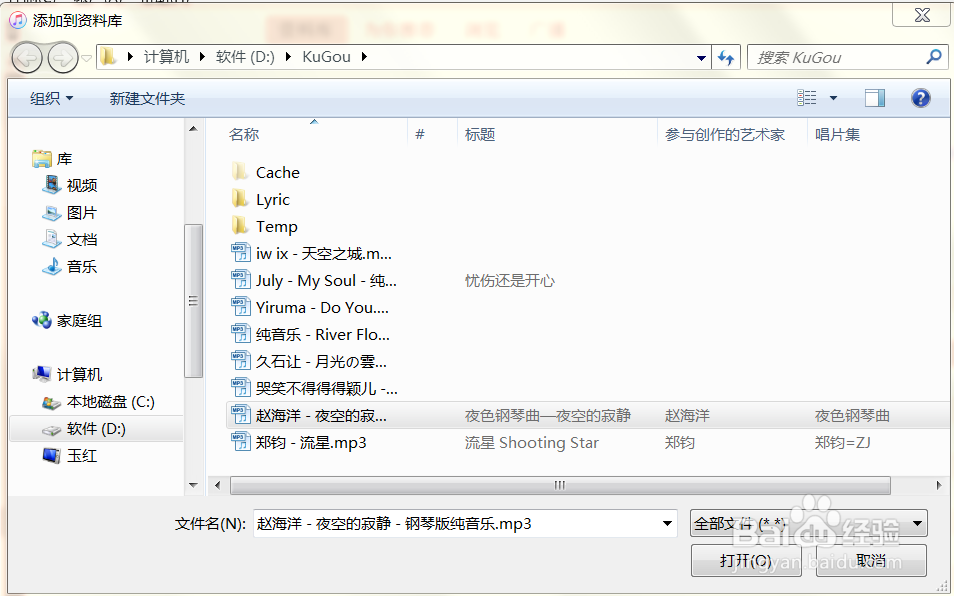The width and height of the screenshot is (954, 596).
Task: Click the file list horizontal scrollbar thumb
Action: pyautogui.click(x=560, y=485)
